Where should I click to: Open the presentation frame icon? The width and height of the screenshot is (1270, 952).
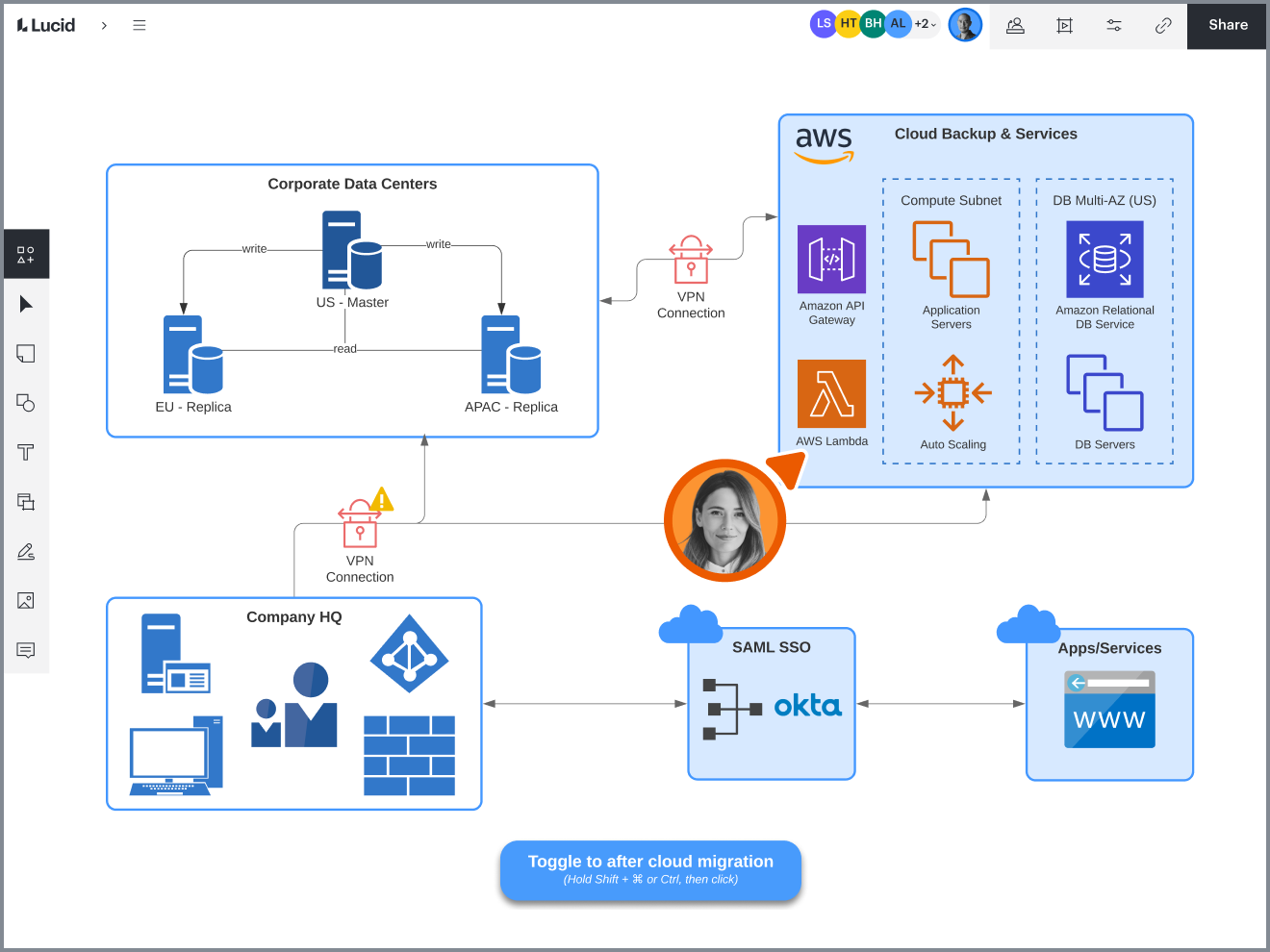pos(1064,26)
